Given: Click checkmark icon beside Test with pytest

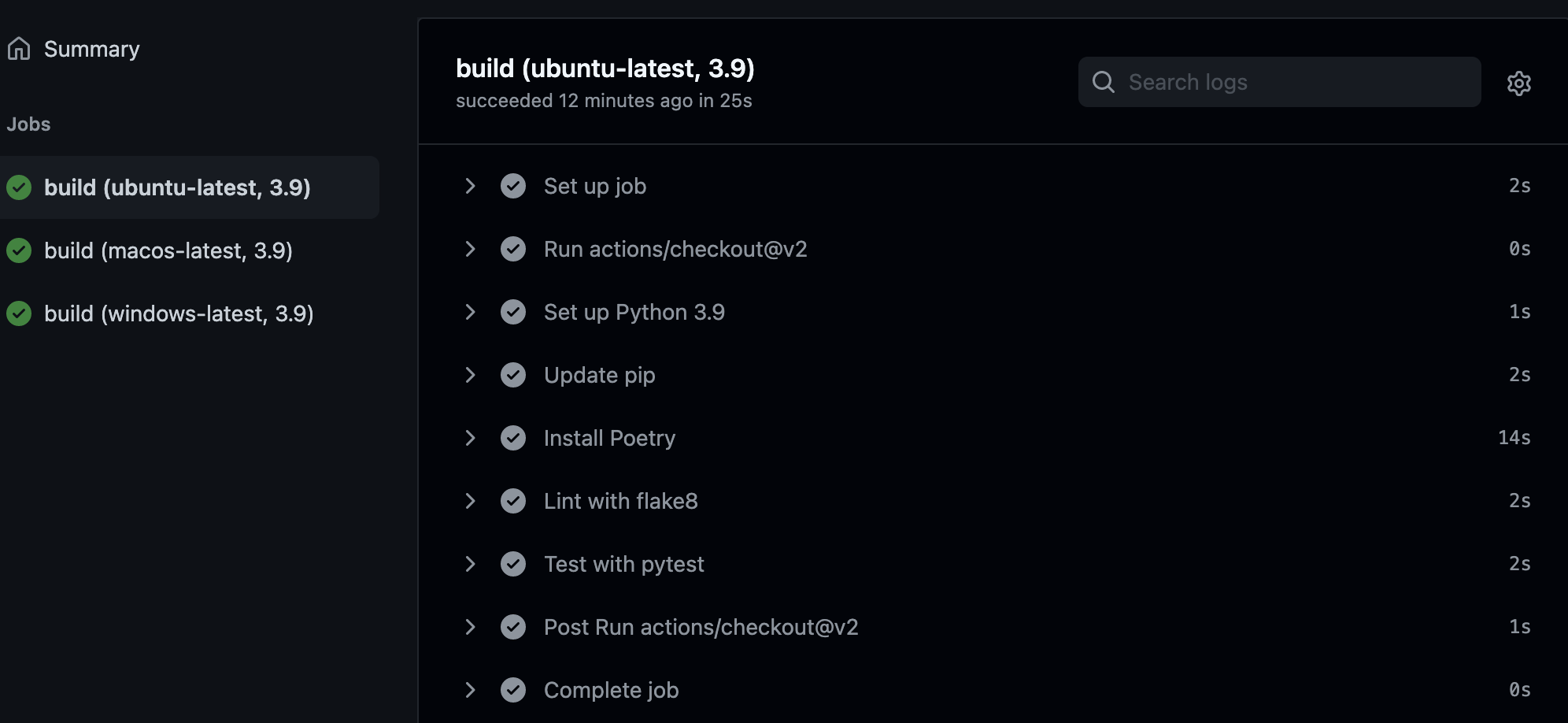Looking at the screenshot, I should [x=513, y=564].
